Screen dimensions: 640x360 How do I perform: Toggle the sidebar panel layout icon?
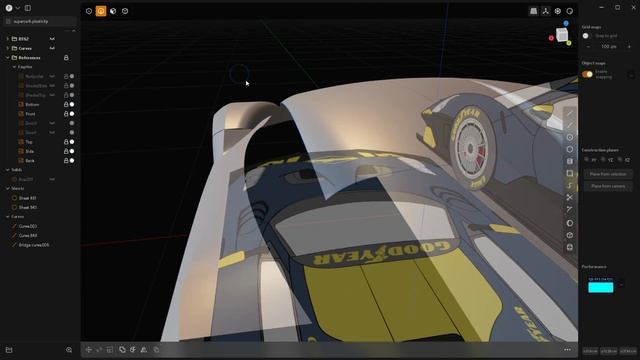point(28,8)
